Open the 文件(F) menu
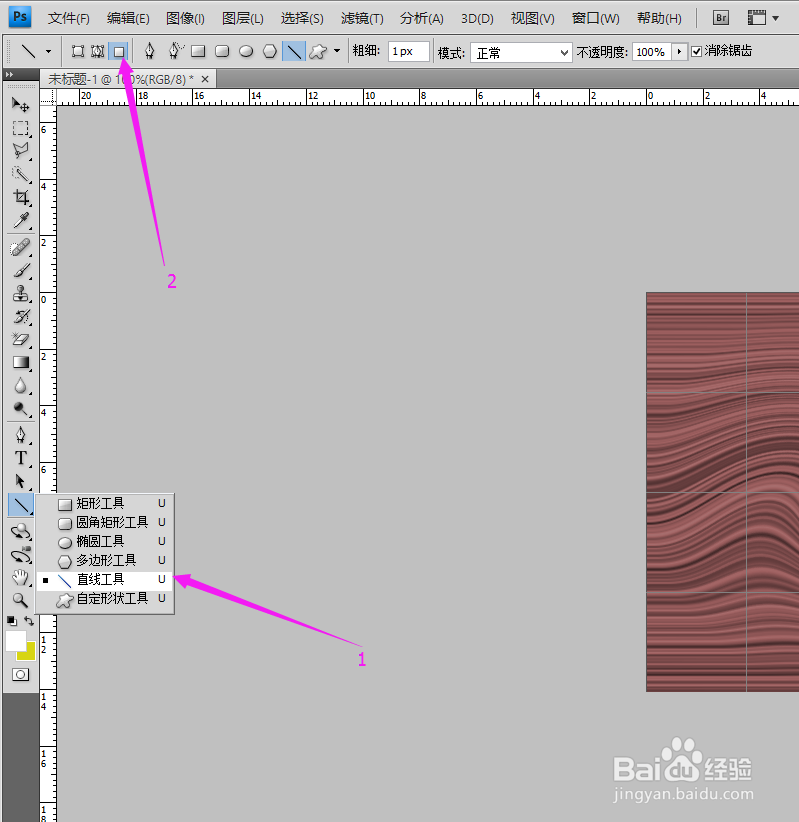The width and height of the screenshot is (799, 822). click(x=69, y=18)
